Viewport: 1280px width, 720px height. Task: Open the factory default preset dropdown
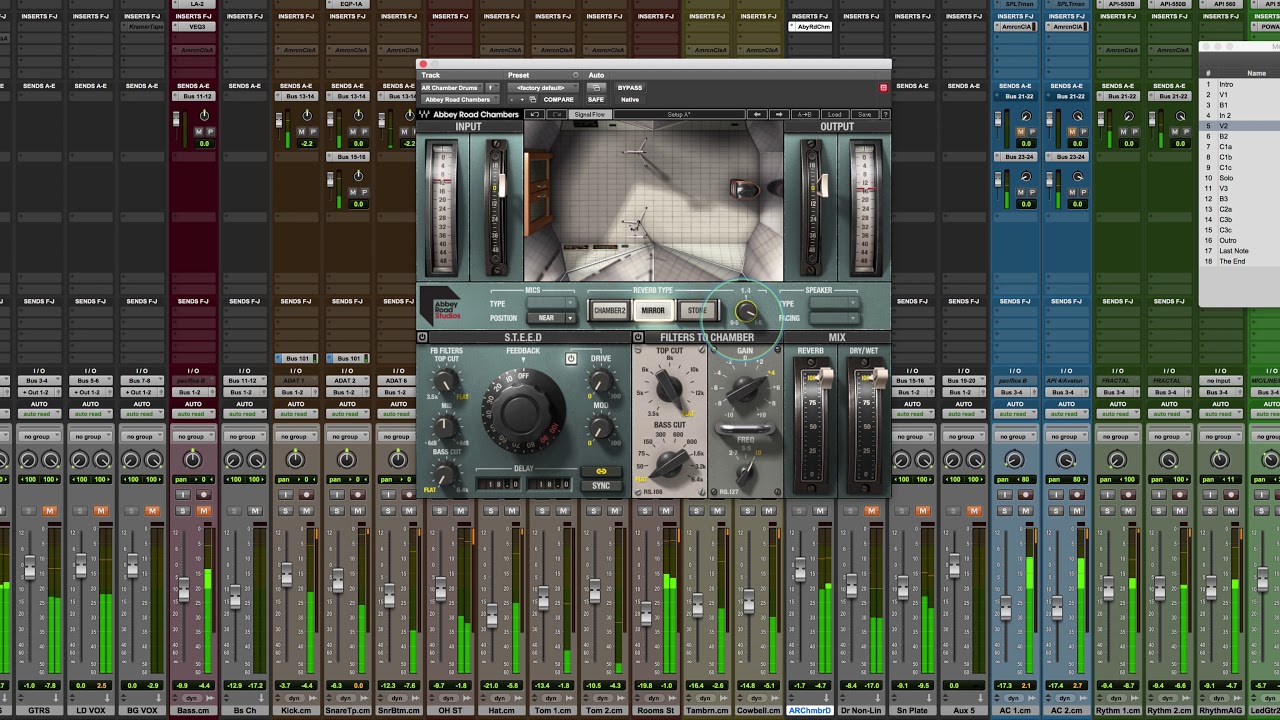pos(542,88)
